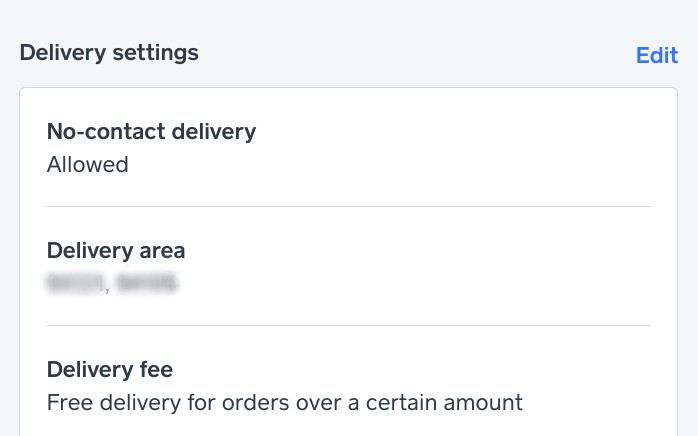
Task: Click the Delivery fee label
Action: (x=110, y=369)
